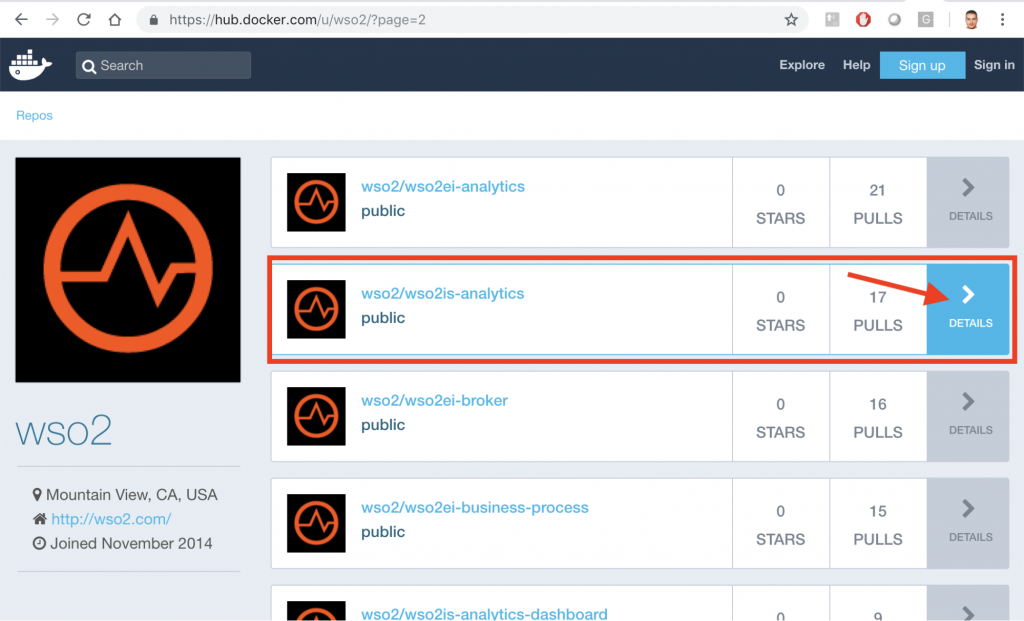Open Chrome three-dot menu
This screenshot has height=621, width=1024.
point(1002,19)
